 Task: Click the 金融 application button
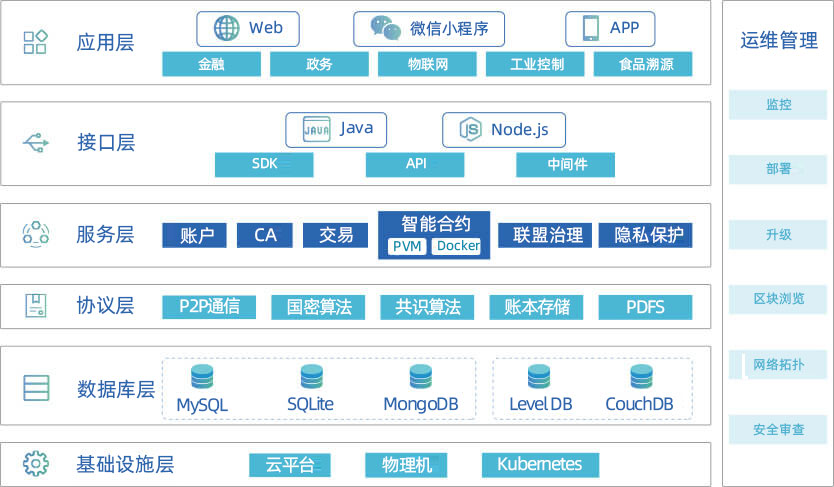point(211,65)
